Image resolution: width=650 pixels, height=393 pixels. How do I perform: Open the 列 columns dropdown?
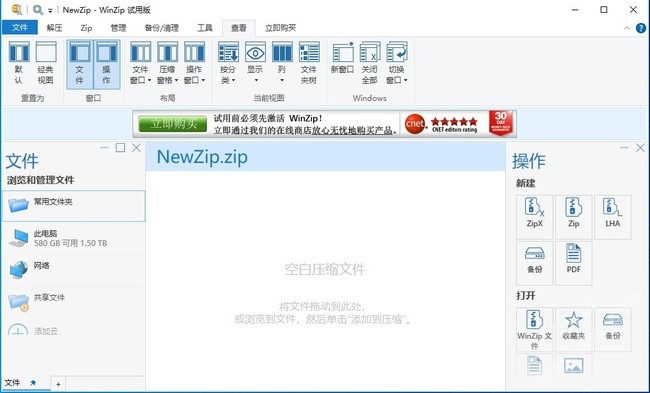click(x=282, y=63)
